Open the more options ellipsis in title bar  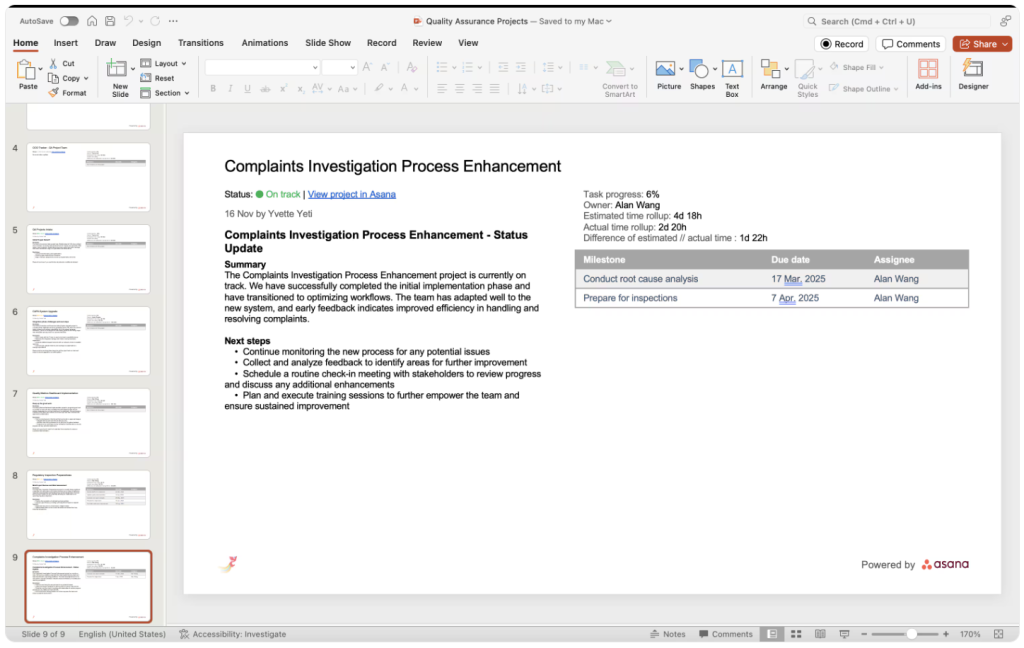click(x=173, y=21)
